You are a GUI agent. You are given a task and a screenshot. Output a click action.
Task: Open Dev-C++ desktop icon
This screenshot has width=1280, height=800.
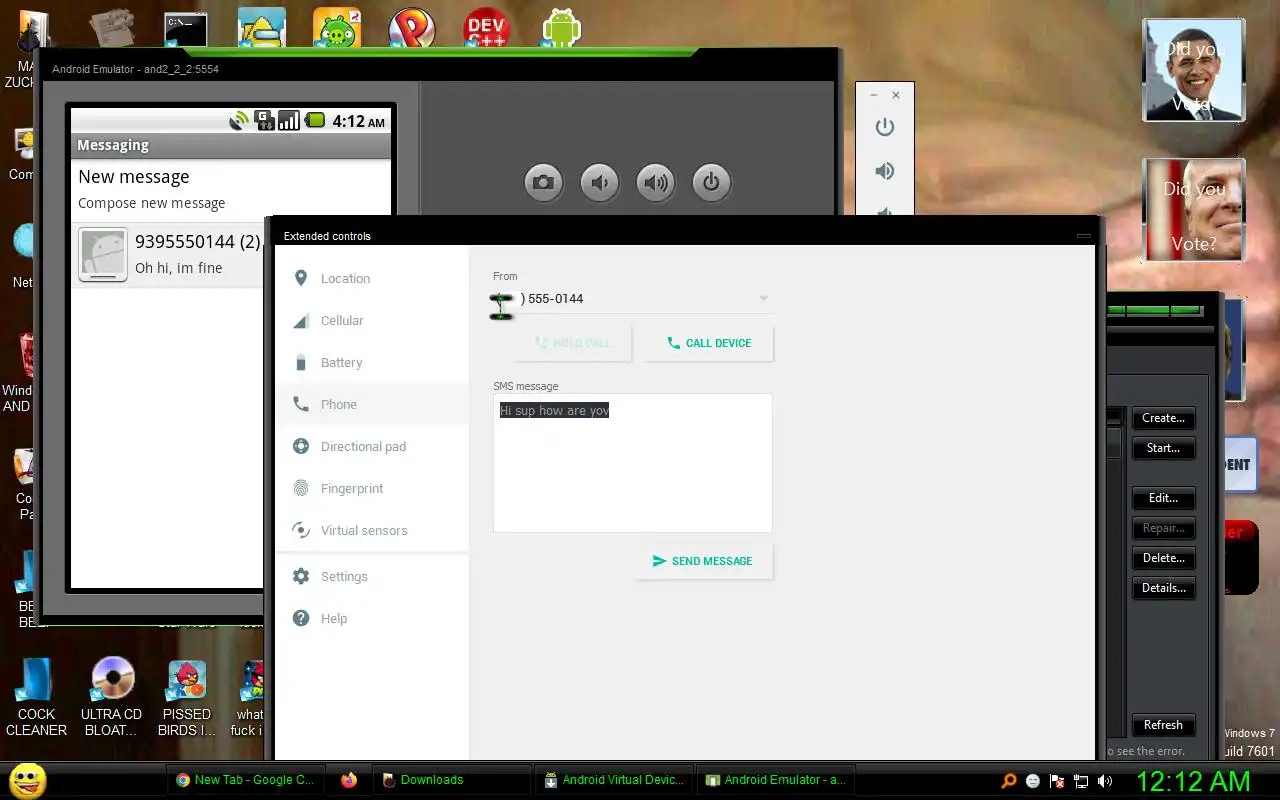point(487,28)
